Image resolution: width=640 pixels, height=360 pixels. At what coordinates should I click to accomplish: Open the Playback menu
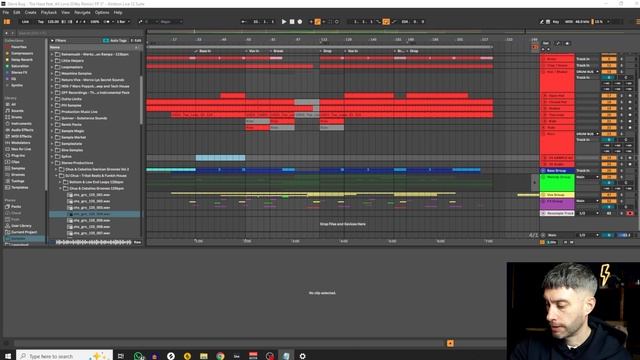click(x=49, y=13)
